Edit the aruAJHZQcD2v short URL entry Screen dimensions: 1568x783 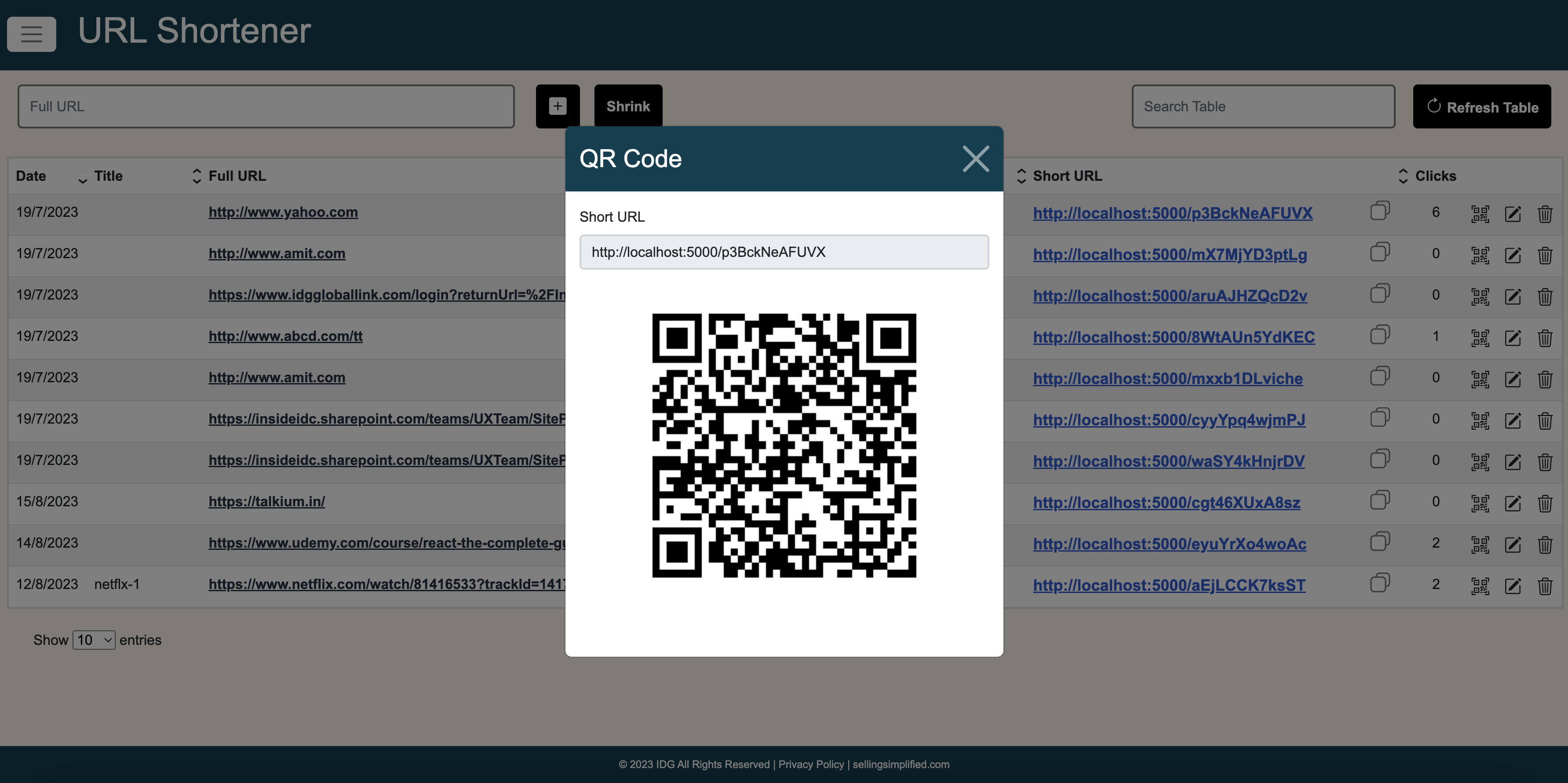coord(1513,296)
